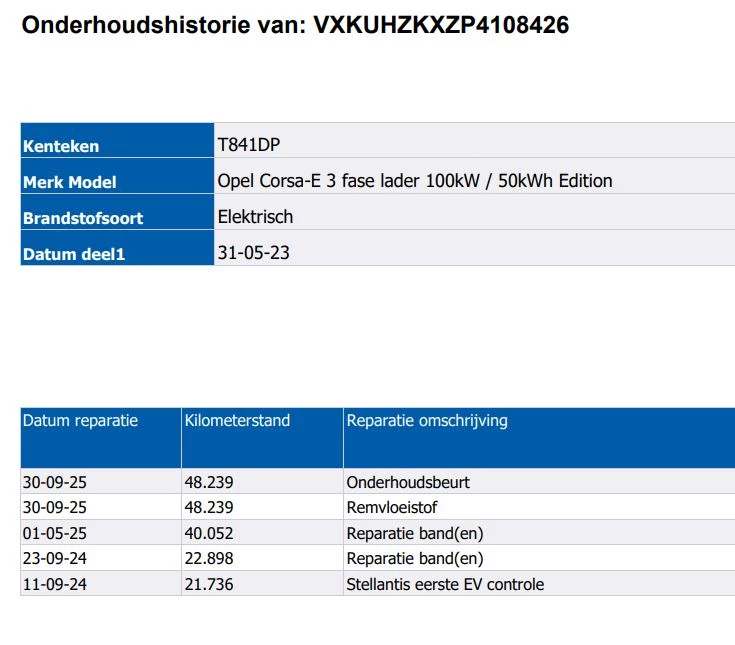Viewport: 735px width, 645px height.
Task: Select the 23-09-24 repair date
Action: [54, 558]
